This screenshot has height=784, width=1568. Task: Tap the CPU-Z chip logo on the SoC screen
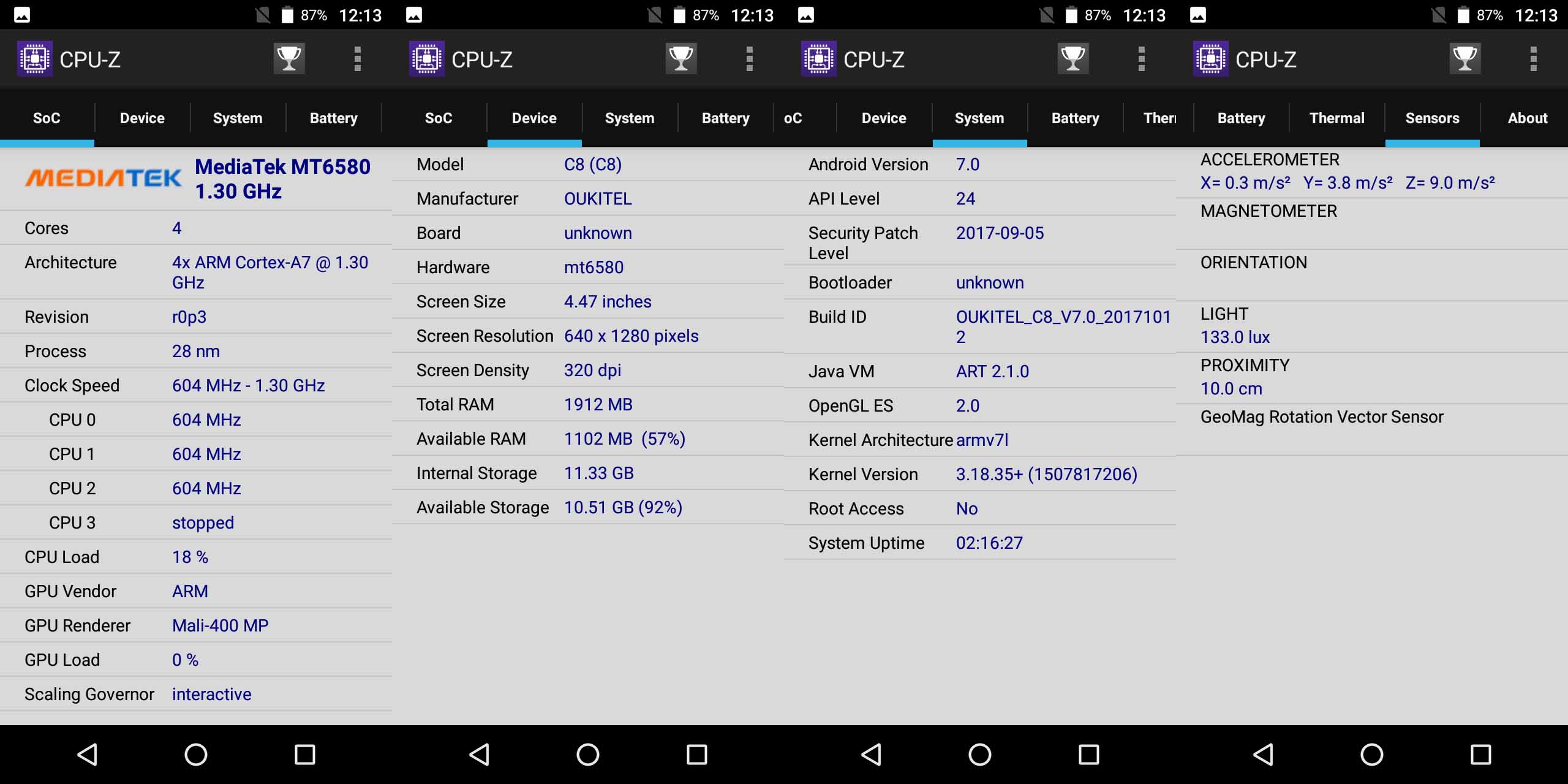coord(35,59)
